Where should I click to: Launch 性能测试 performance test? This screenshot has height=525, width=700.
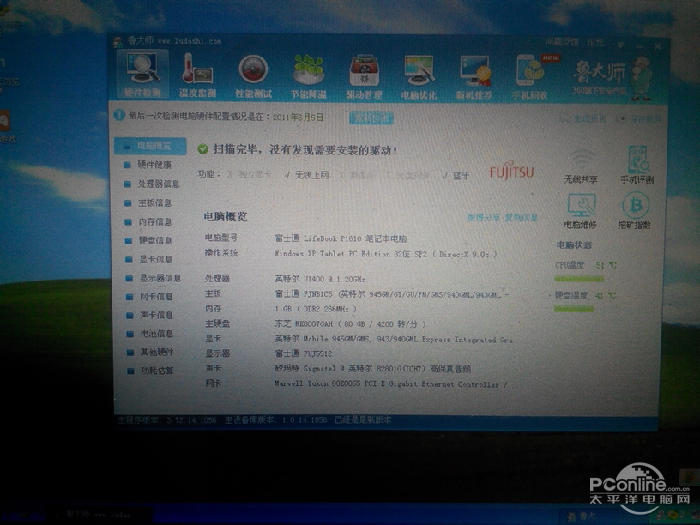[x=253, y=75]
